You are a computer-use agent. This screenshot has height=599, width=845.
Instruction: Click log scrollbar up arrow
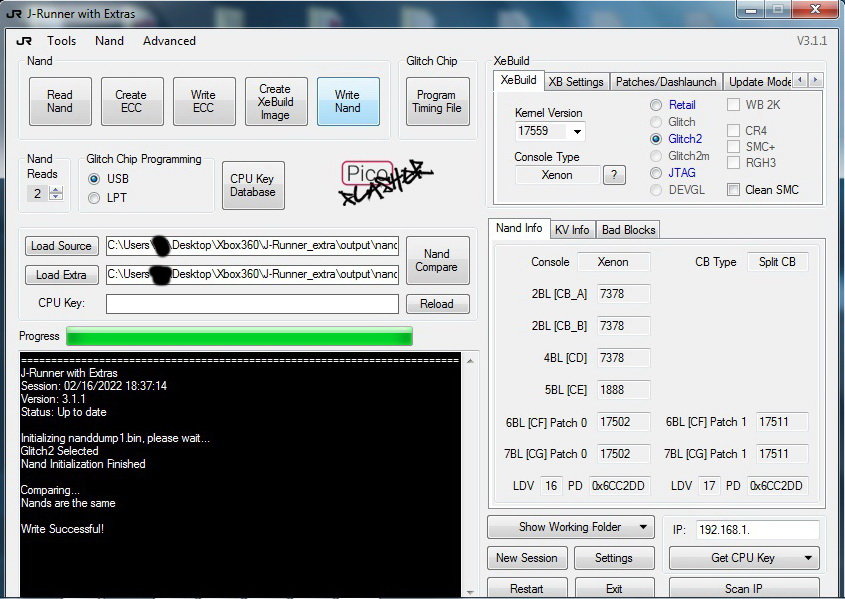point(470,361)
